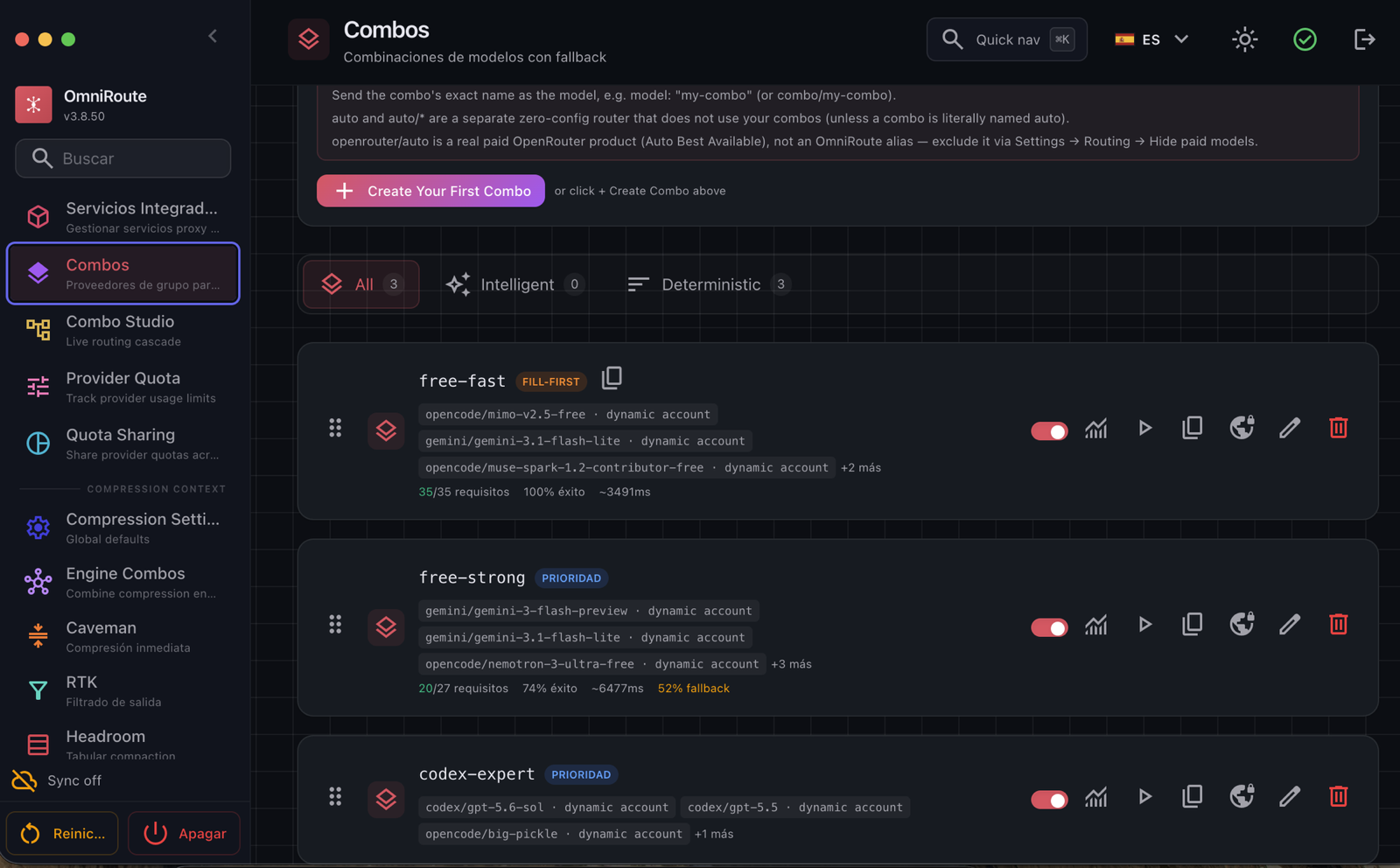Edit the free-fast combo

click(x=1290, y=428)
